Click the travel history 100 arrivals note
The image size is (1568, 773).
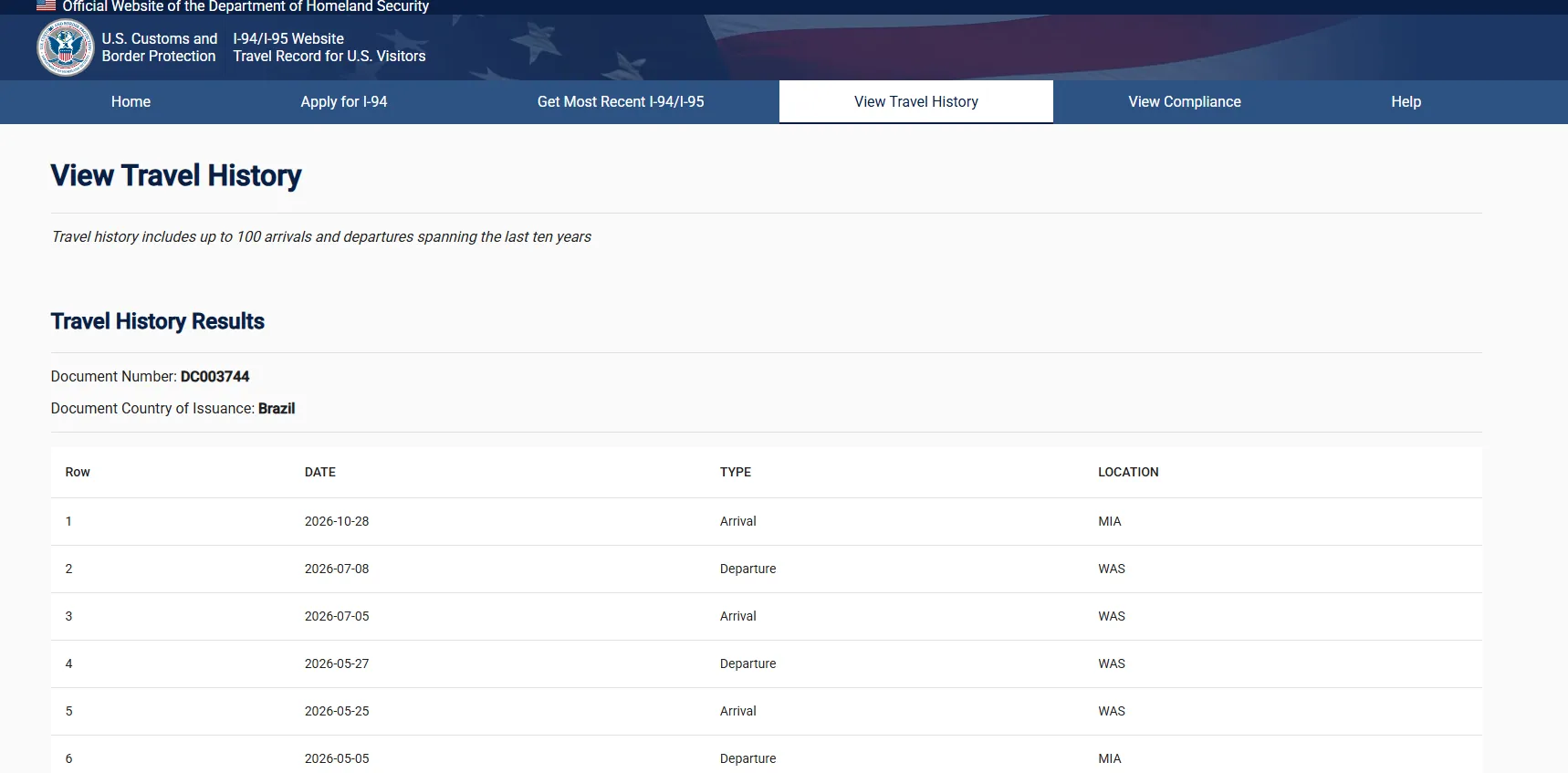coord(321,236)
